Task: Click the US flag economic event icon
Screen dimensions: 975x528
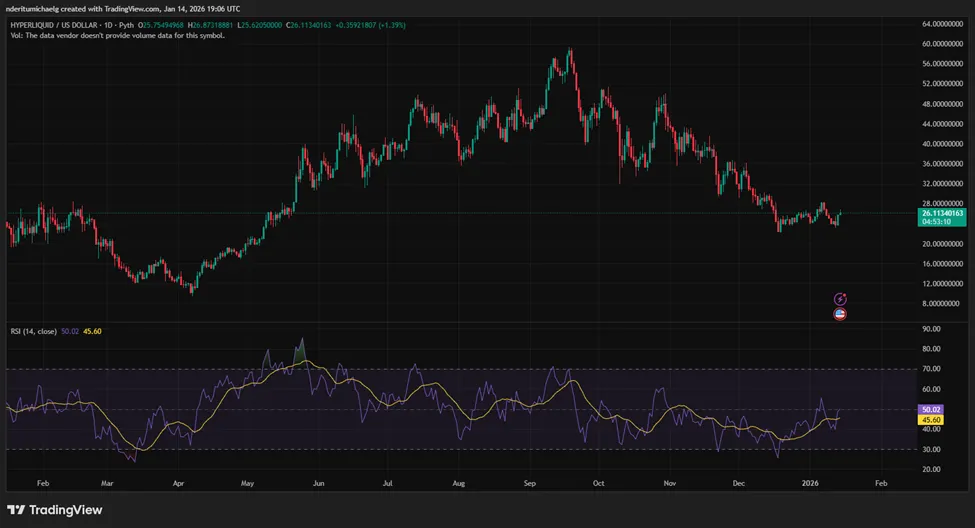Action: pos(840,314)
